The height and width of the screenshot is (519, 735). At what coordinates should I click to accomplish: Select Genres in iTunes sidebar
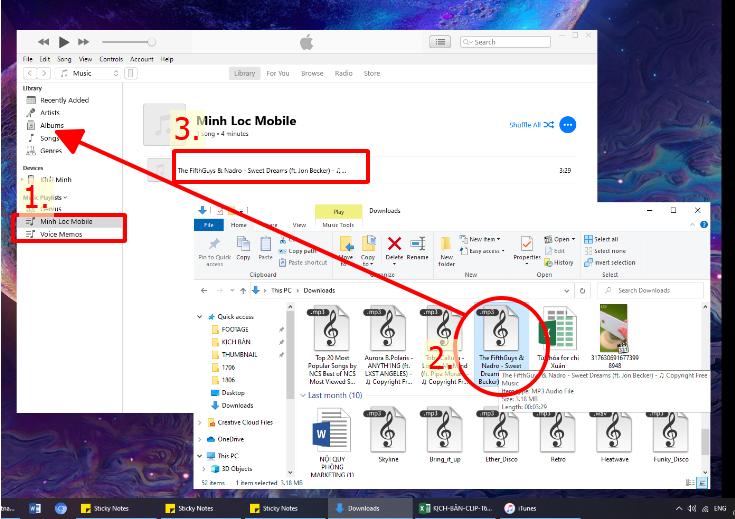(x=51, y=150)
